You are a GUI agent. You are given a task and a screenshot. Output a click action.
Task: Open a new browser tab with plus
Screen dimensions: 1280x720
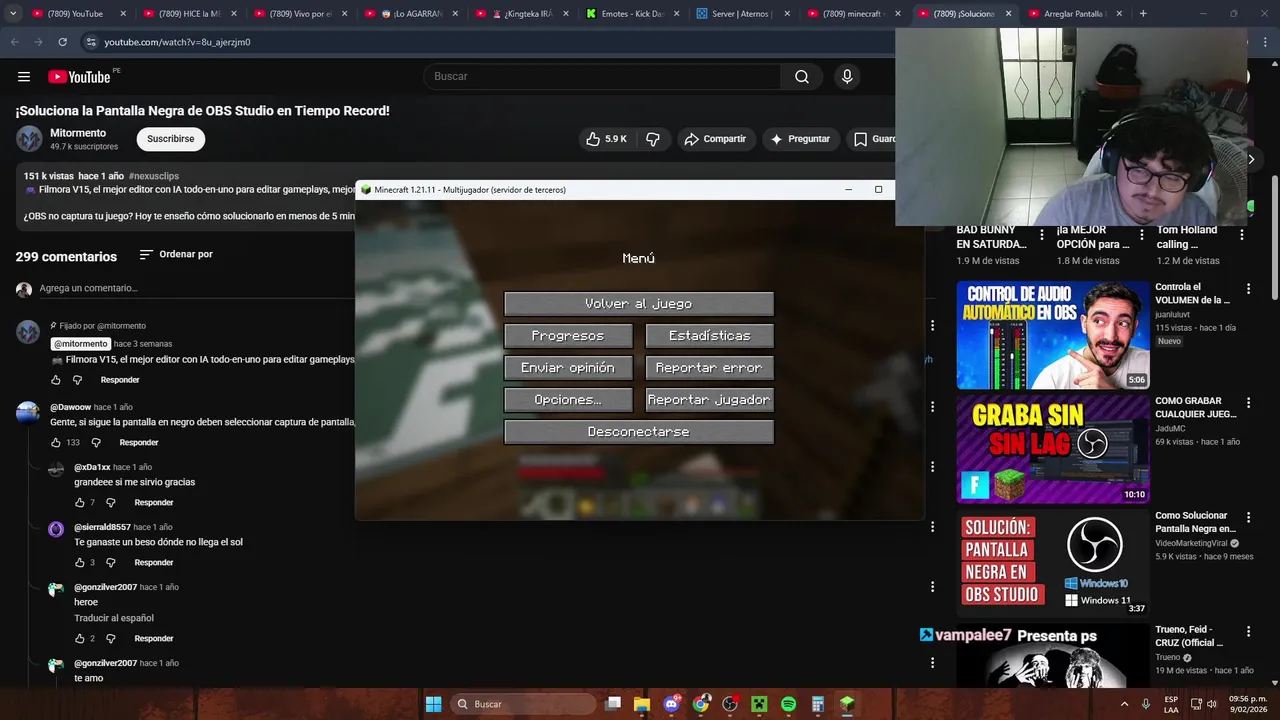(1143, 14)
